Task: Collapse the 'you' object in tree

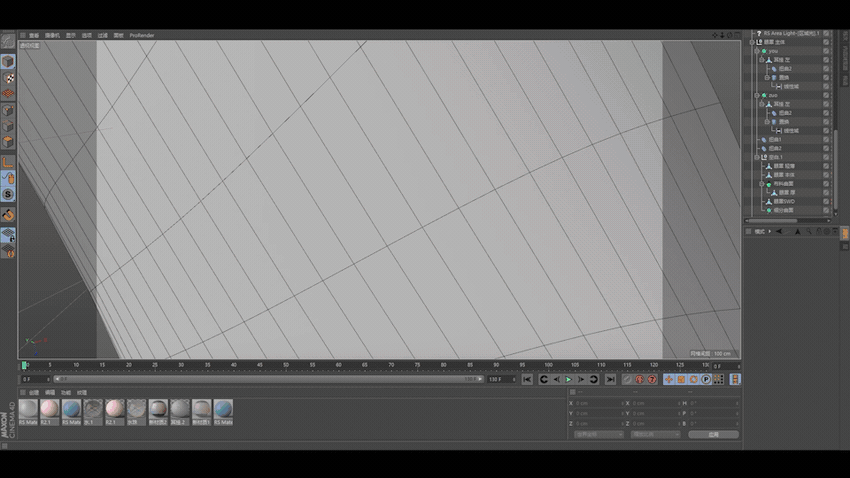Action: pyautogui.click(x=757, y=51)
